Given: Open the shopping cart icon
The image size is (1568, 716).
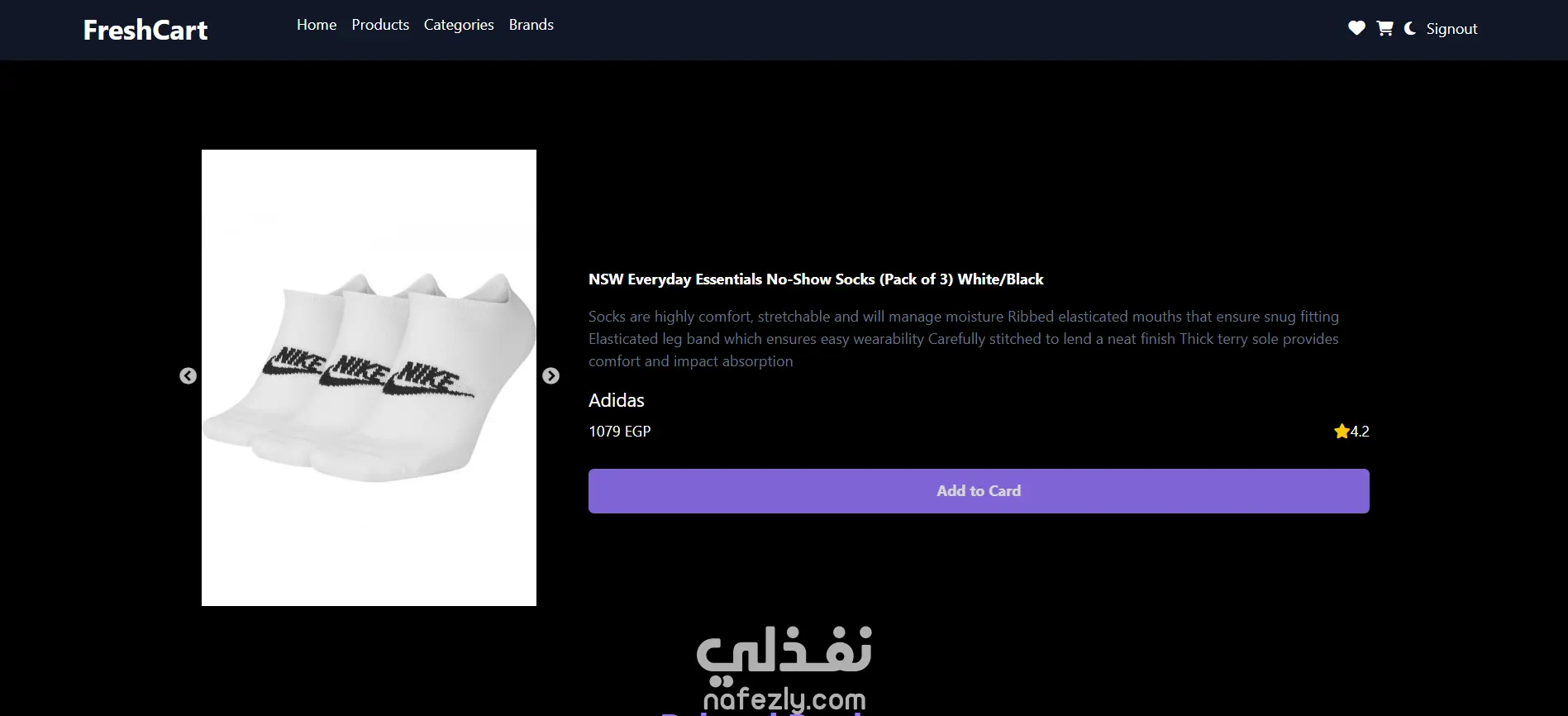Looking at the screenshot, I should [x=1385, y=28].
